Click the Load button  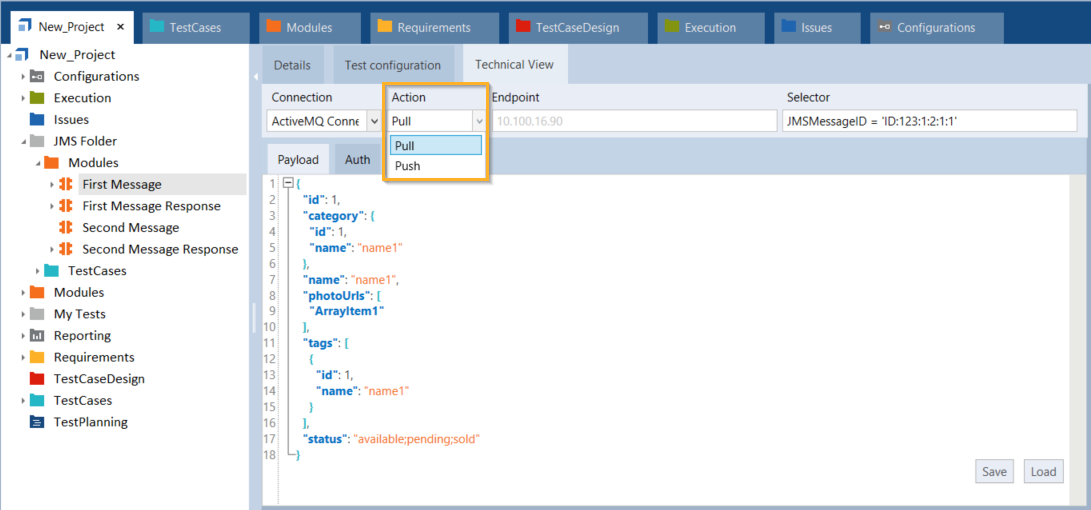[1043, 472]
